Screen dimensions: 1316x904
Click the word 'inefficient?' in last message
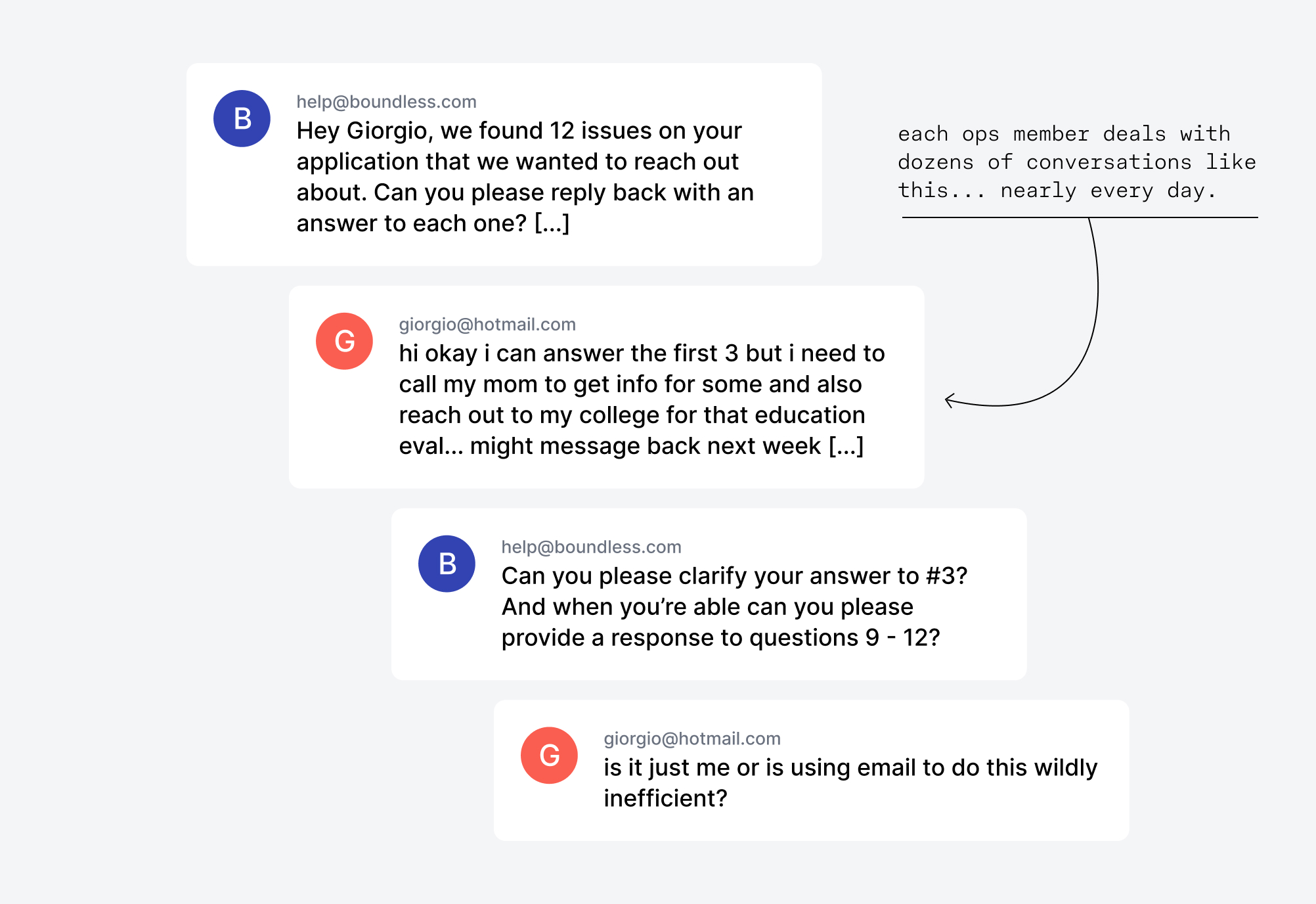tap(665, 798)
